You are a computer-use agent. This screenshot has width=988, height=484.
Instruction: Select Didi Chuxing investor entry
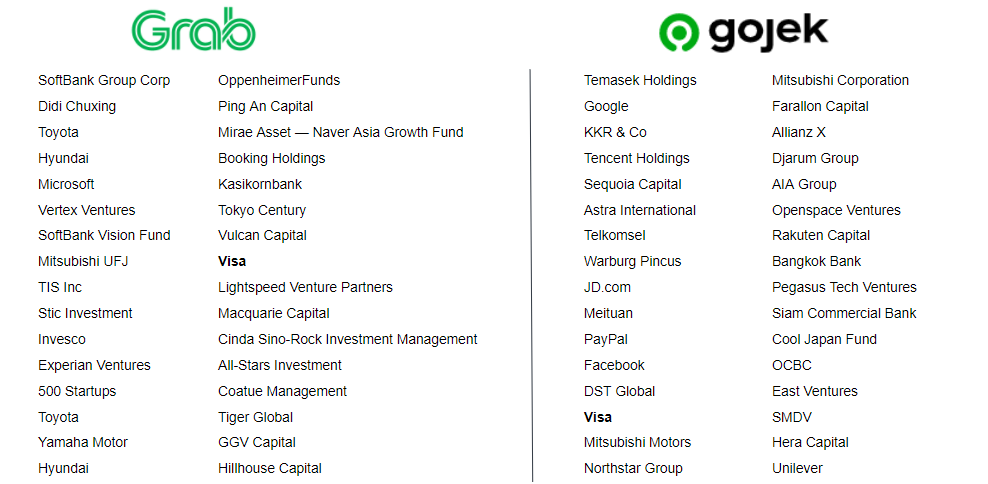(x=77, y=106)
